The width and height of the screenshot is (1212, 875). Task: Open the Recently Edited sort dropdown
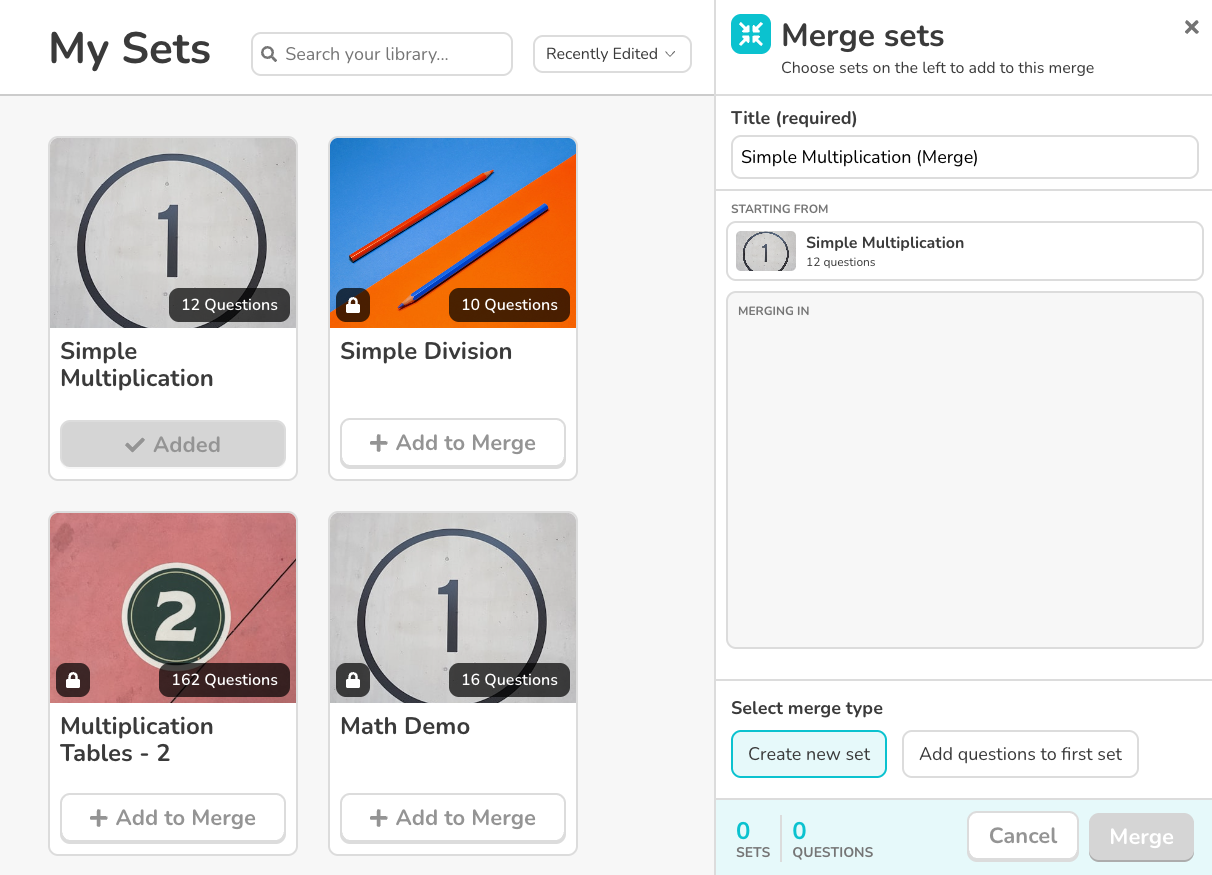tap(612, 54)
